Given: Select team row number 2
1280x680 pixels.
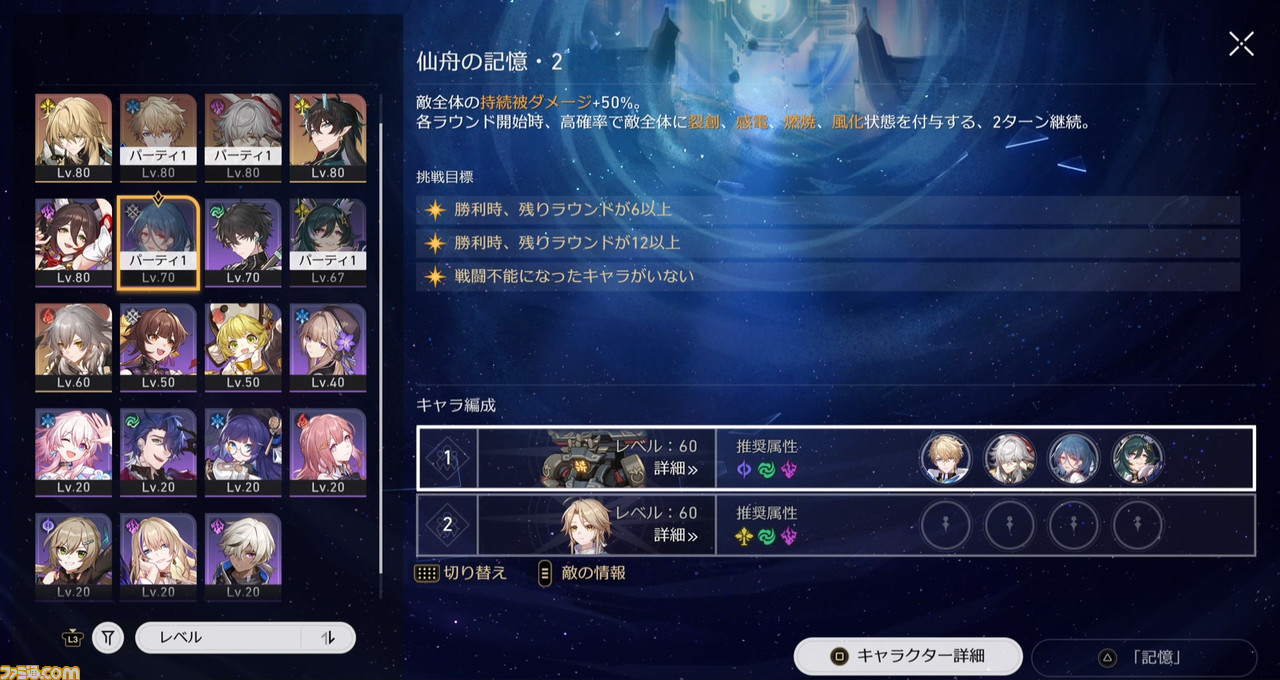Looking at the screenshot, I should pyautogui.click(x=836, y=524).
